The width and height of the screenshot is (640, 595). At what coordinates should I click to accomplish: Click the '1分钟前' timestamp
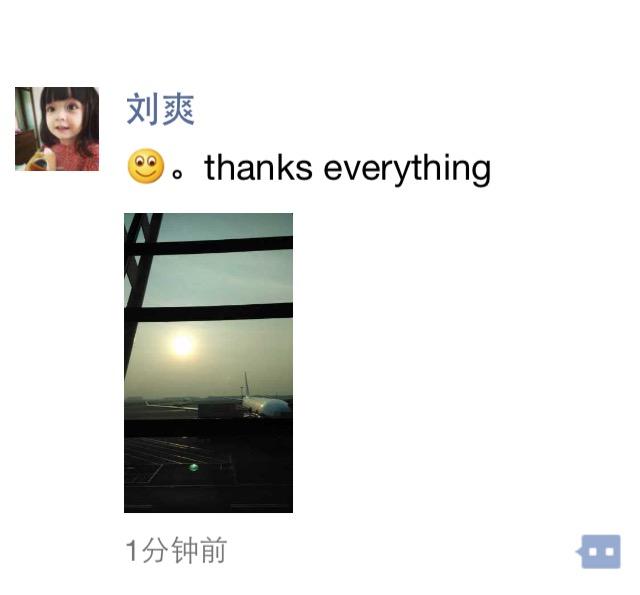click(x=176, y=551)
